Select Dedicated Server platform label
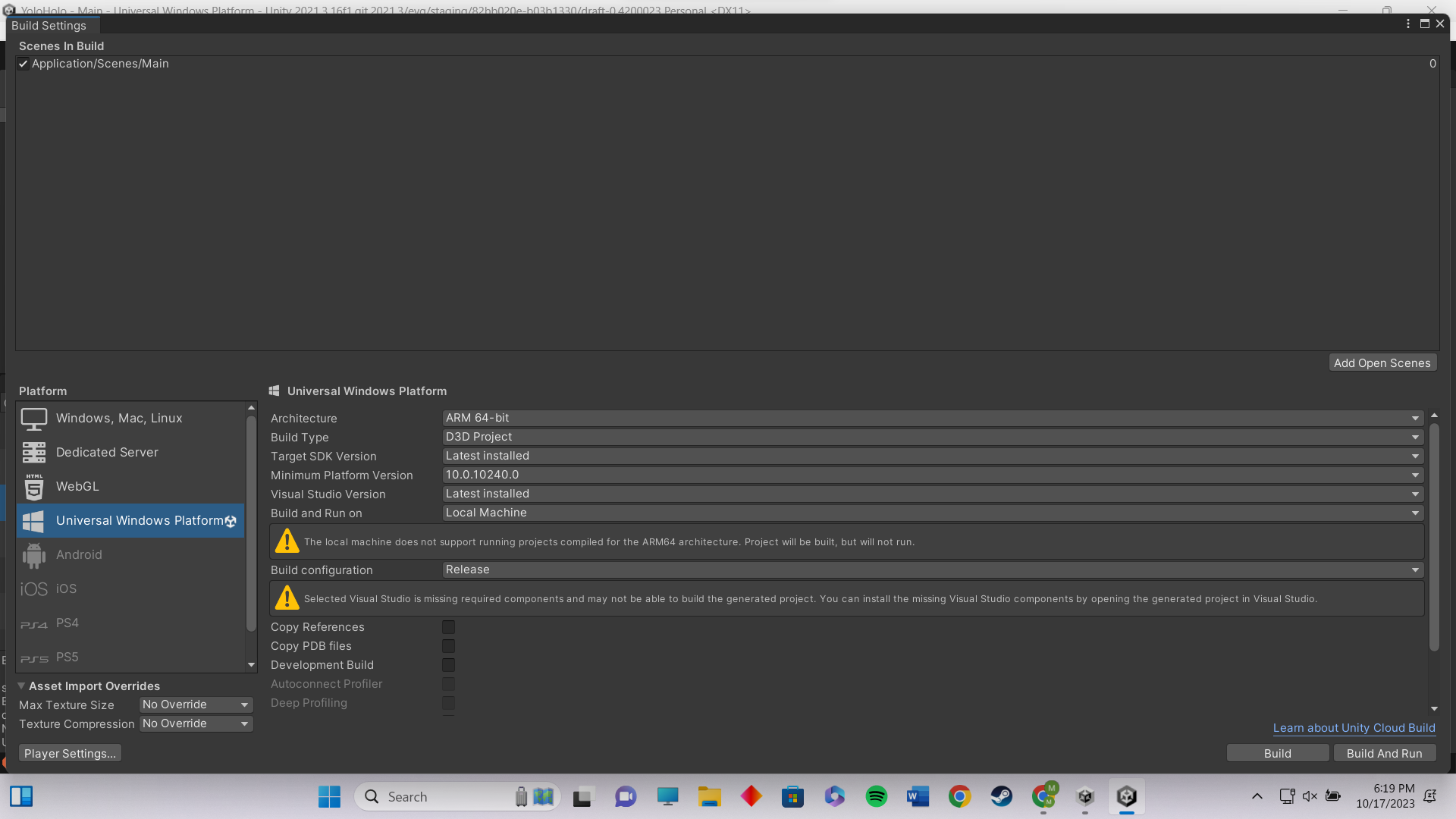 (107, 453)
